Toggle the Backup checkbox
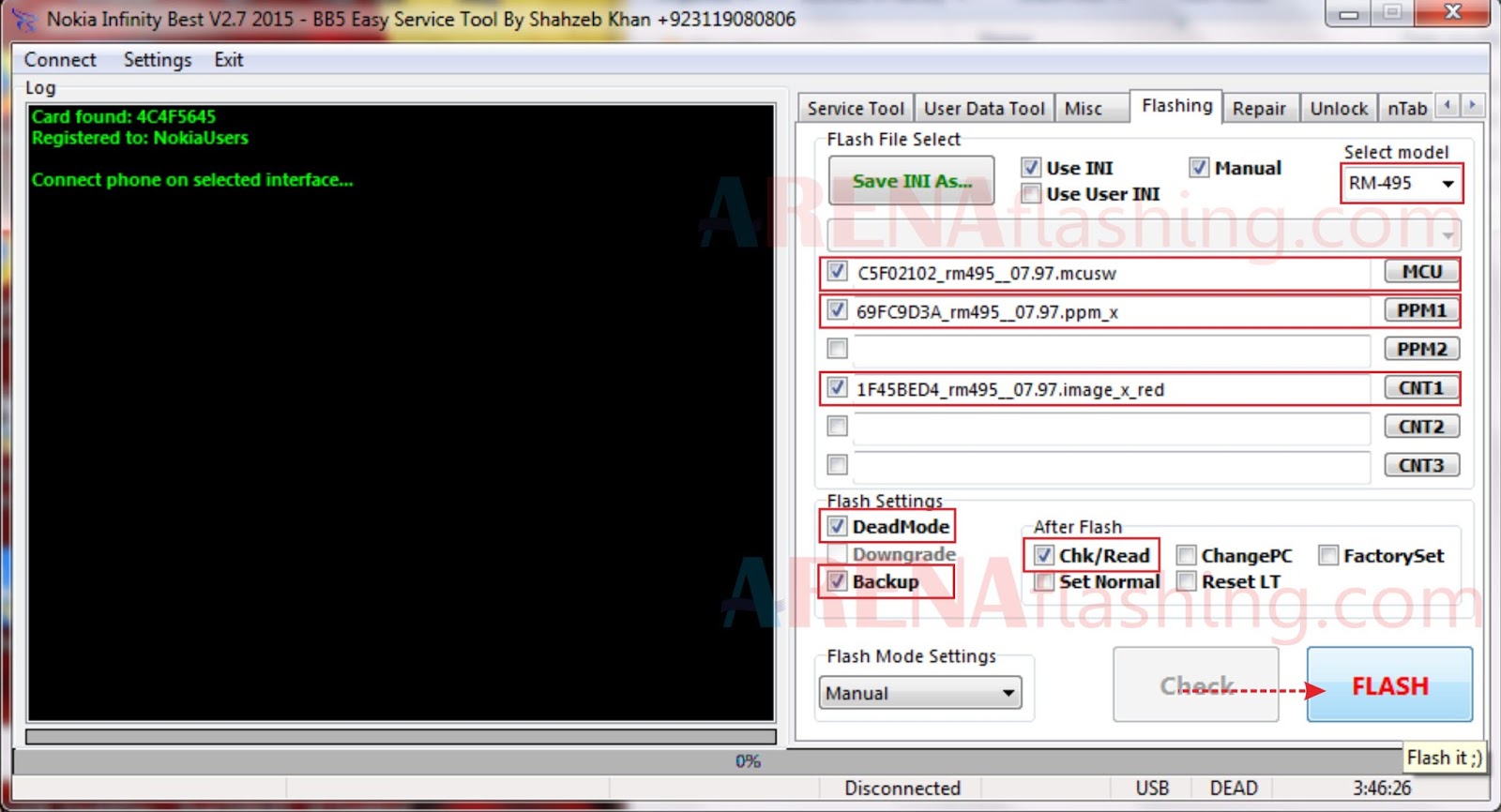This screenshot has height=812, width=1501. click(x=837, y=580)
